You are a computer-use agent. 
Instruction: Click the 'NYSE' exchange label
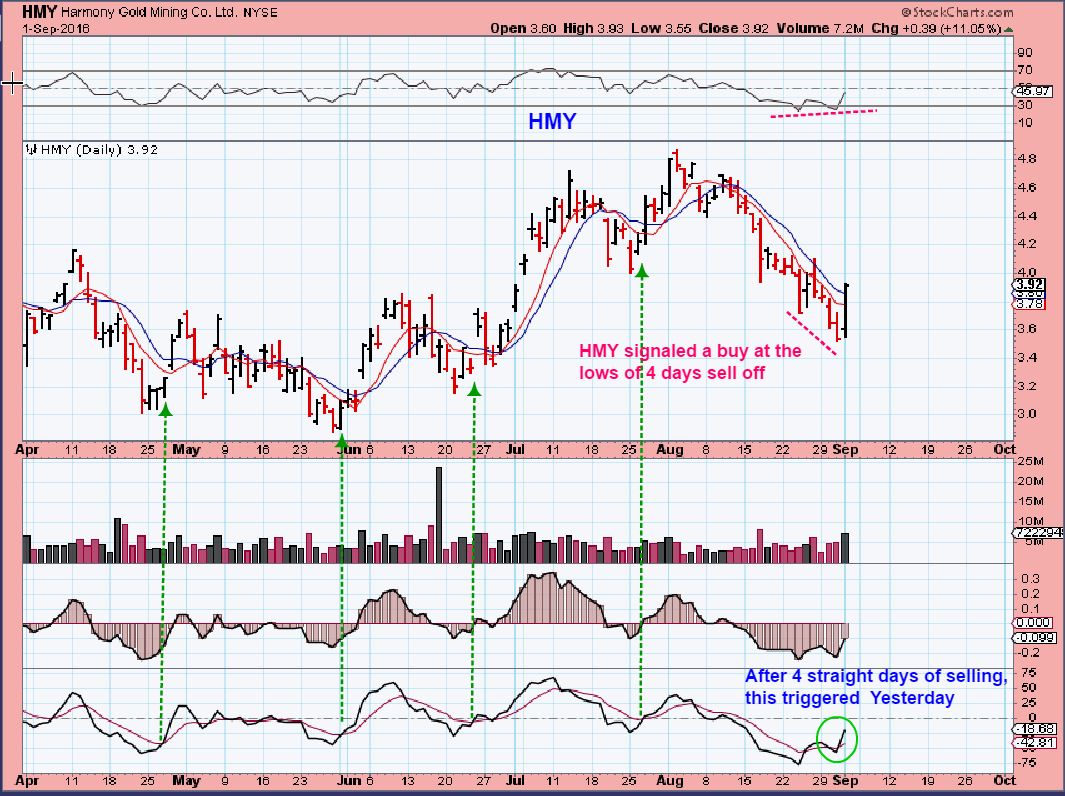[260, 12]
